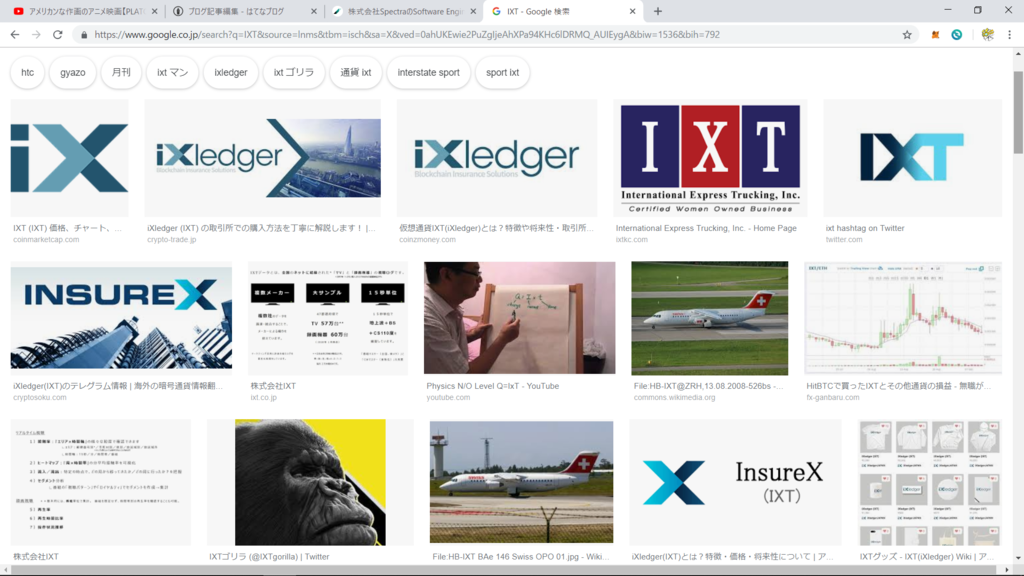Open 'Physics N/O Level Q=IxT - YouTube' link
Screen dimensions: 1024x576
tap(492, 386)
